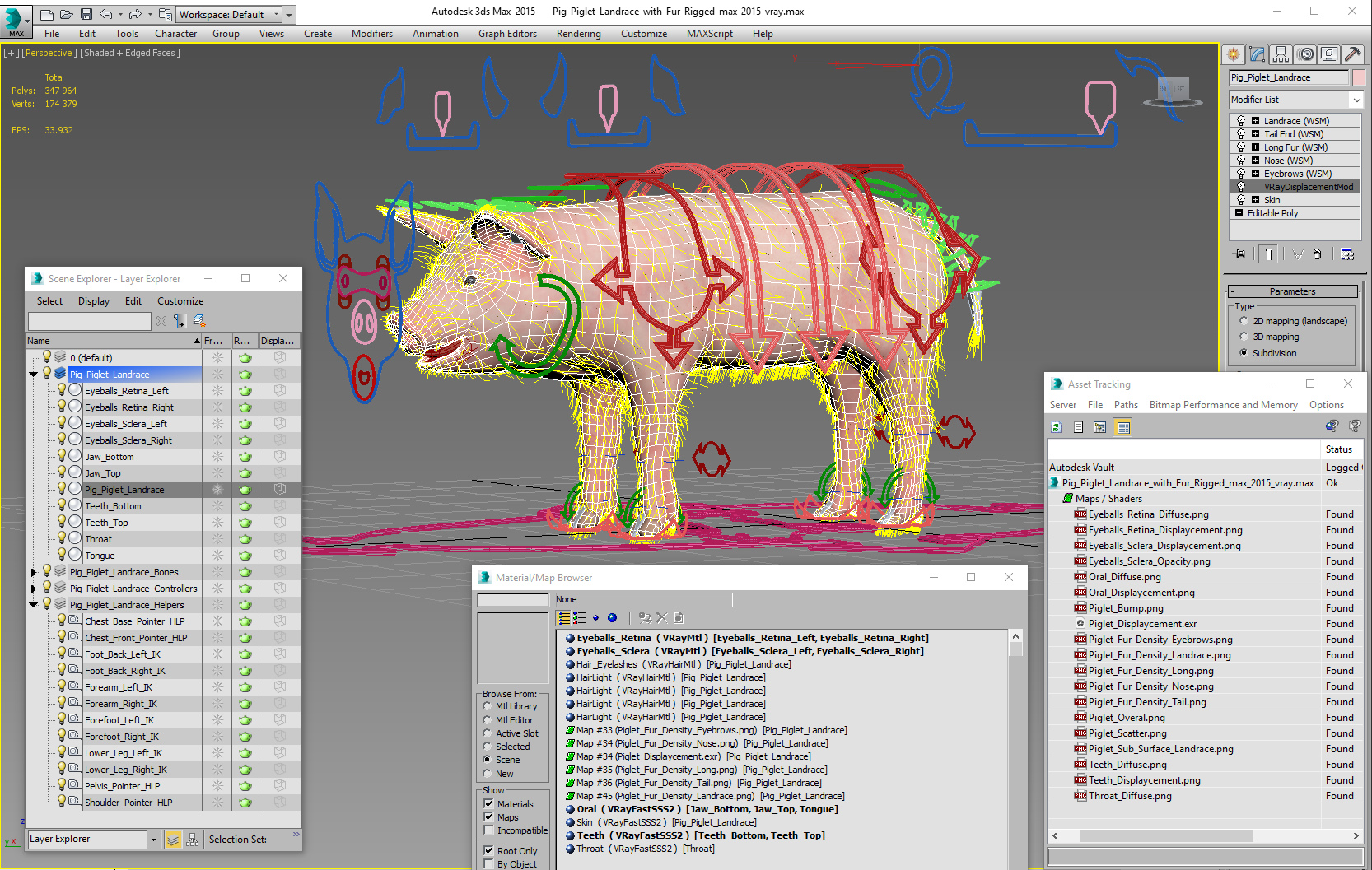Expand the Pig_Piglet_Landrace_Controllers layer
1372x870 pixels.
34,589
